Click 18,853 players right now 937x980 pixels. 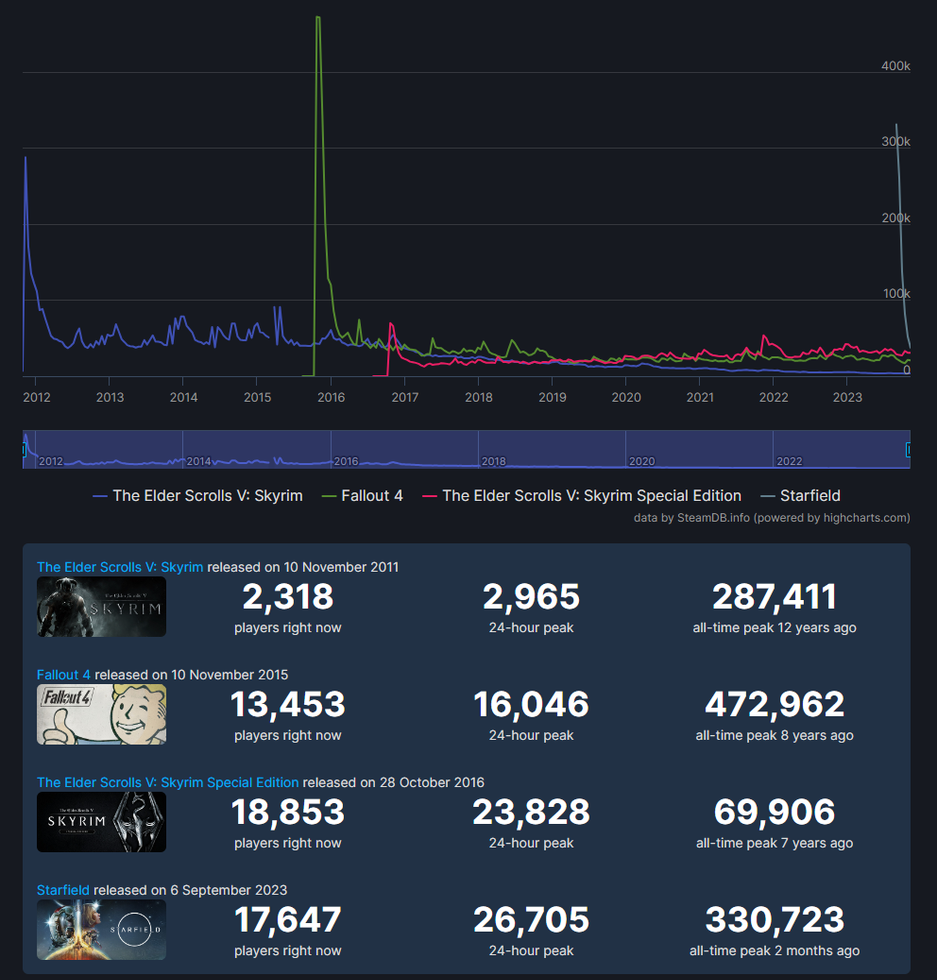click(x=288, y=812)
